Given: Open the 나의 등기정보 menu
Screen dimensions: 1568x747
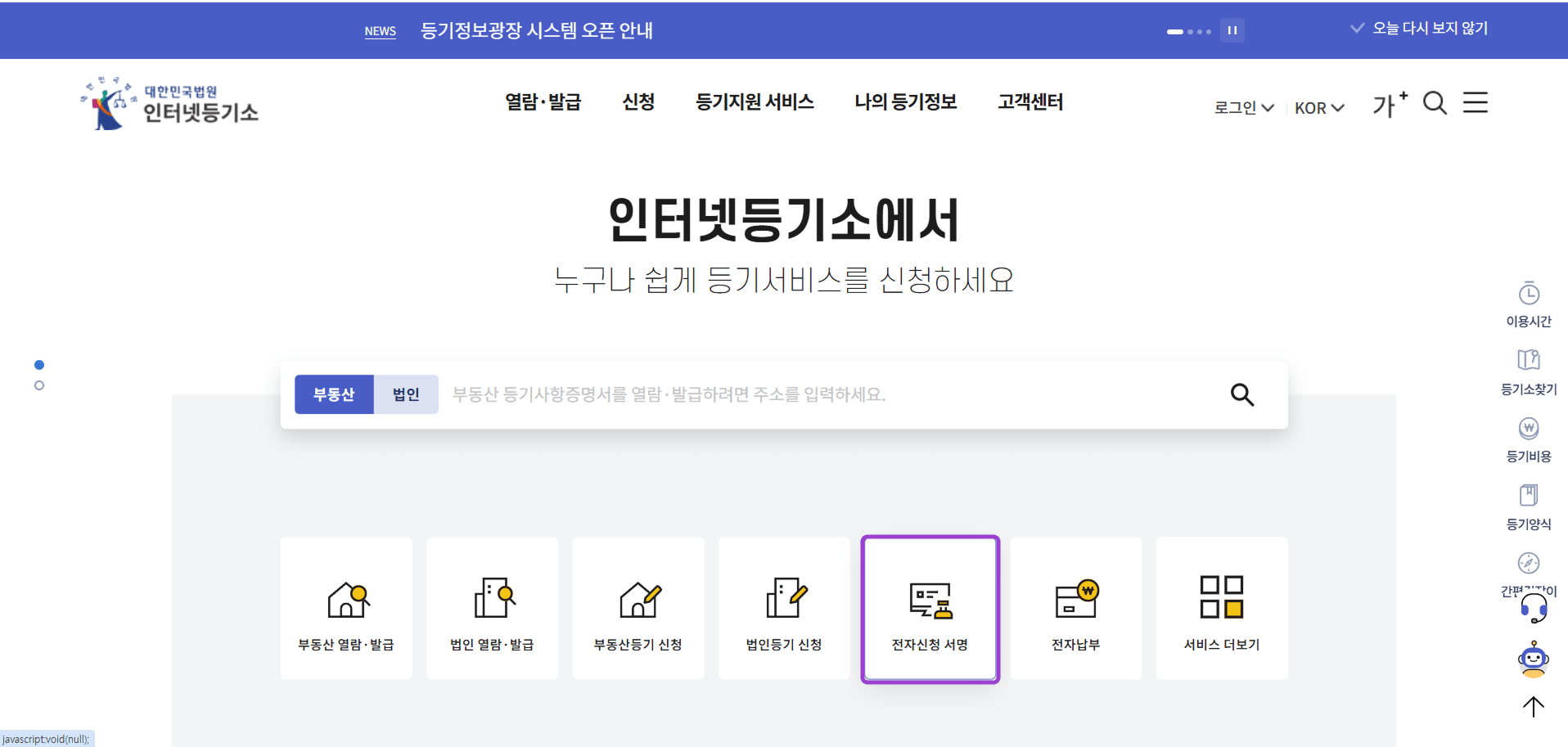Looking at the screenshot, I should click(906, 102).
